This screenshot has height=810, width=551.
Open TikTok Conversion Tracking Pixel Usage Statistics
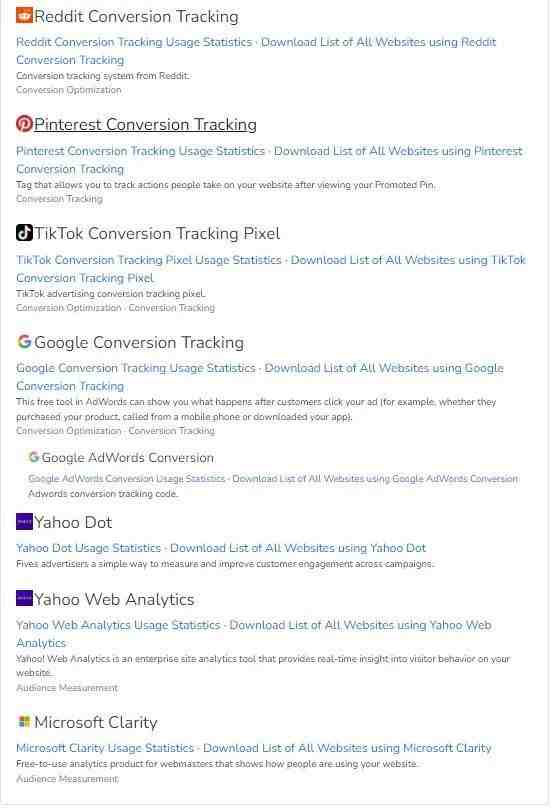[x=149, y=260]
